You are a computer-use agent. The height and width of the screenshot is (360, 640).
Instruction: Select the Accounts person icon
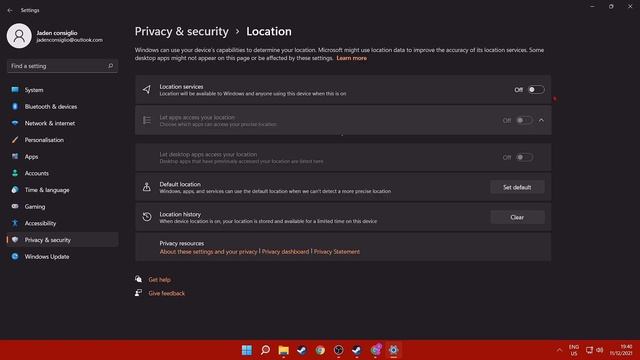coord(15,173)
